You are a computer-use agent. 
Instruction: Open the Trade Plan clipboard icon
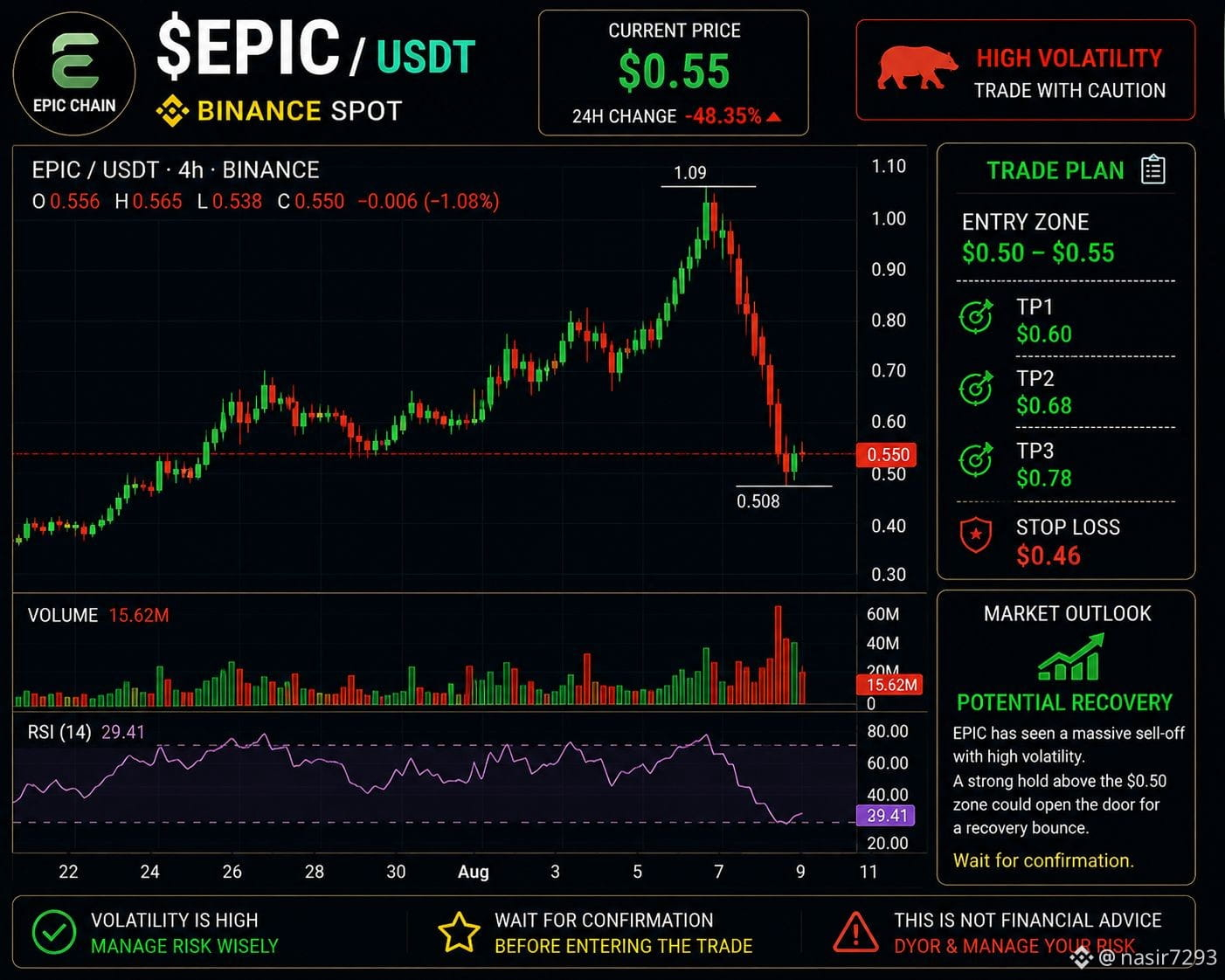pyautogui.click(x=1153, y=169)
